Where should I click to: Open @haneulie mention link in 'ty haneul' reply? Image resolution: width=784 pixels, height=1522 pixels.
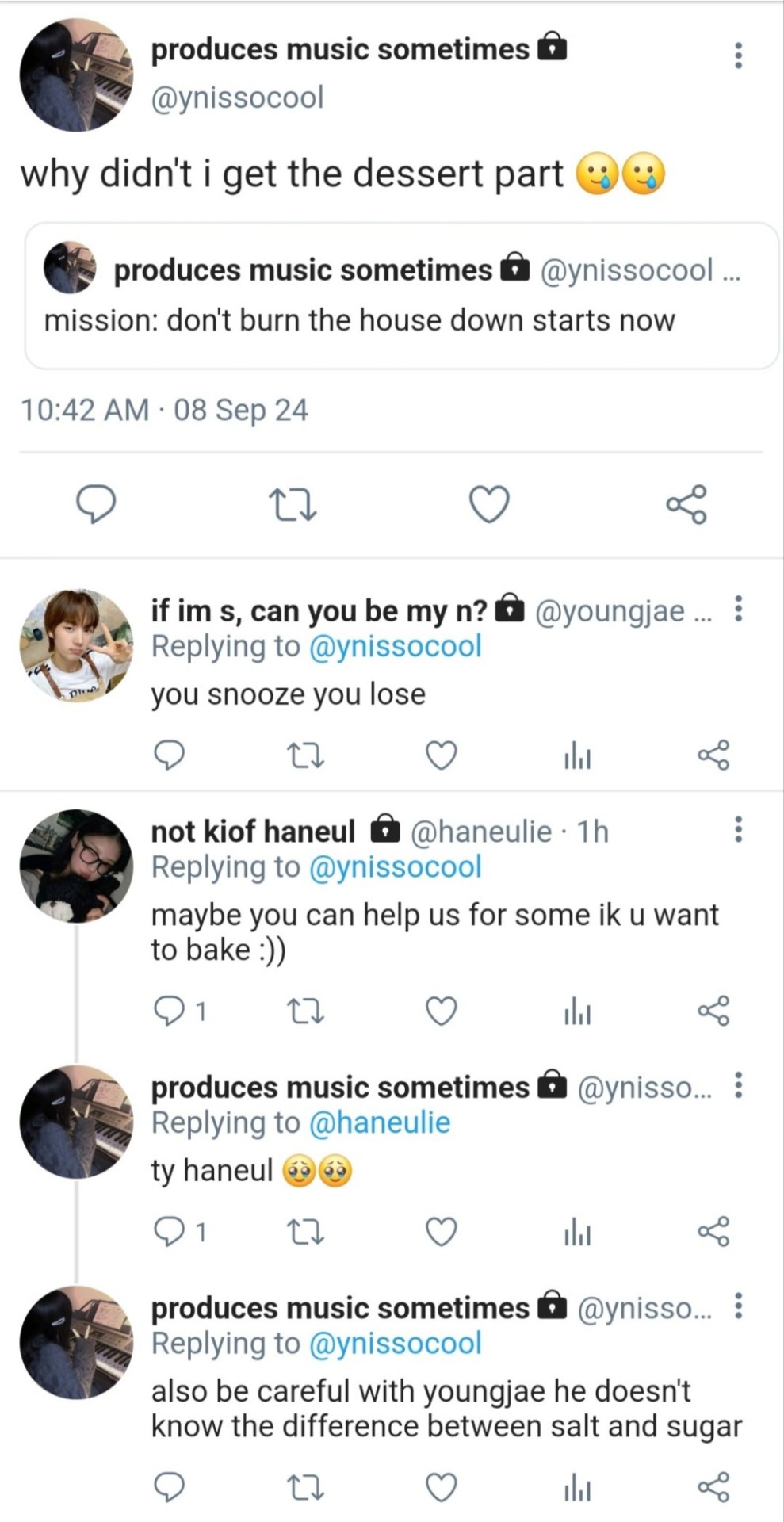(x=379, y=1123)
